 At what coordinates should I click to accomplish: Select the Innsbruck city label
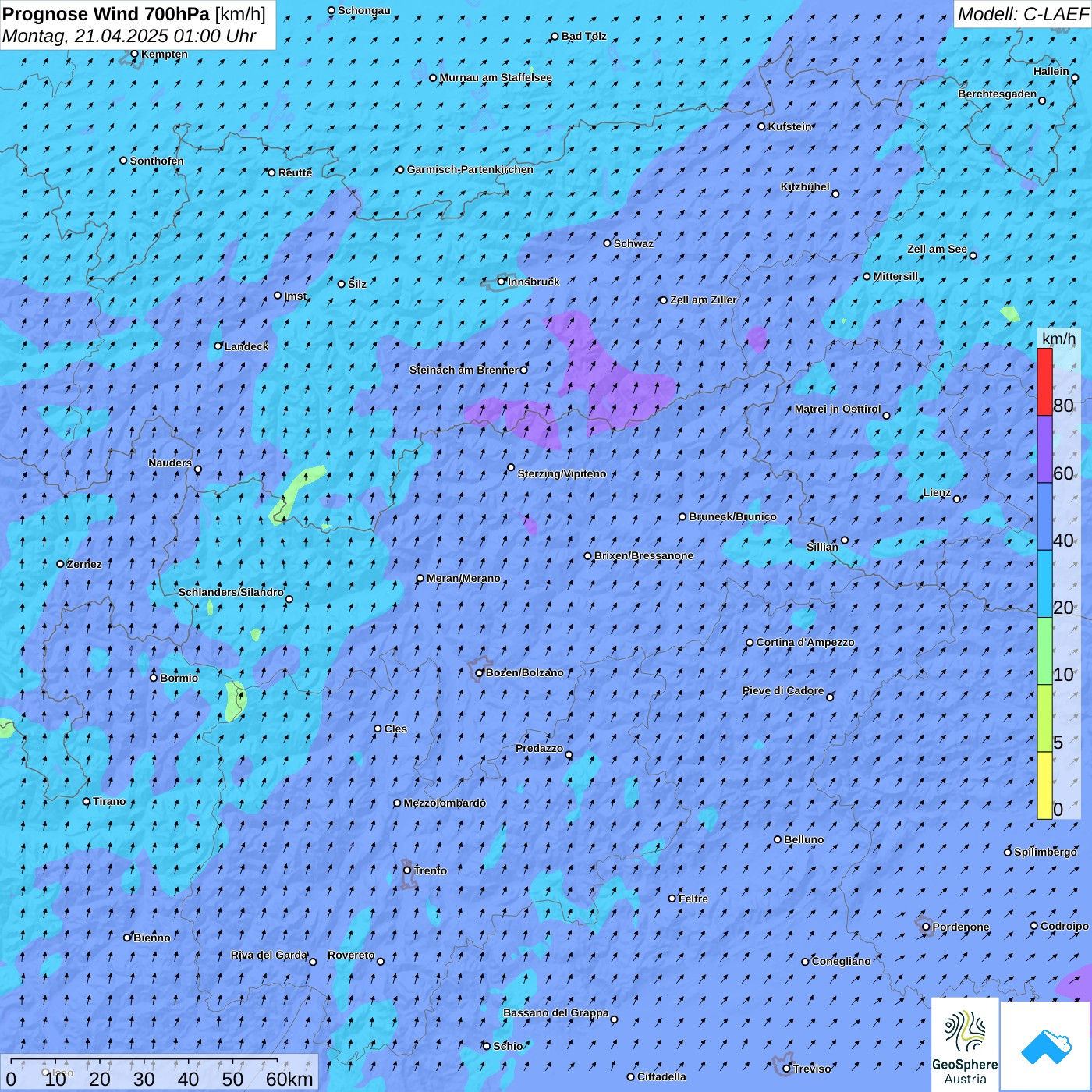534,282
